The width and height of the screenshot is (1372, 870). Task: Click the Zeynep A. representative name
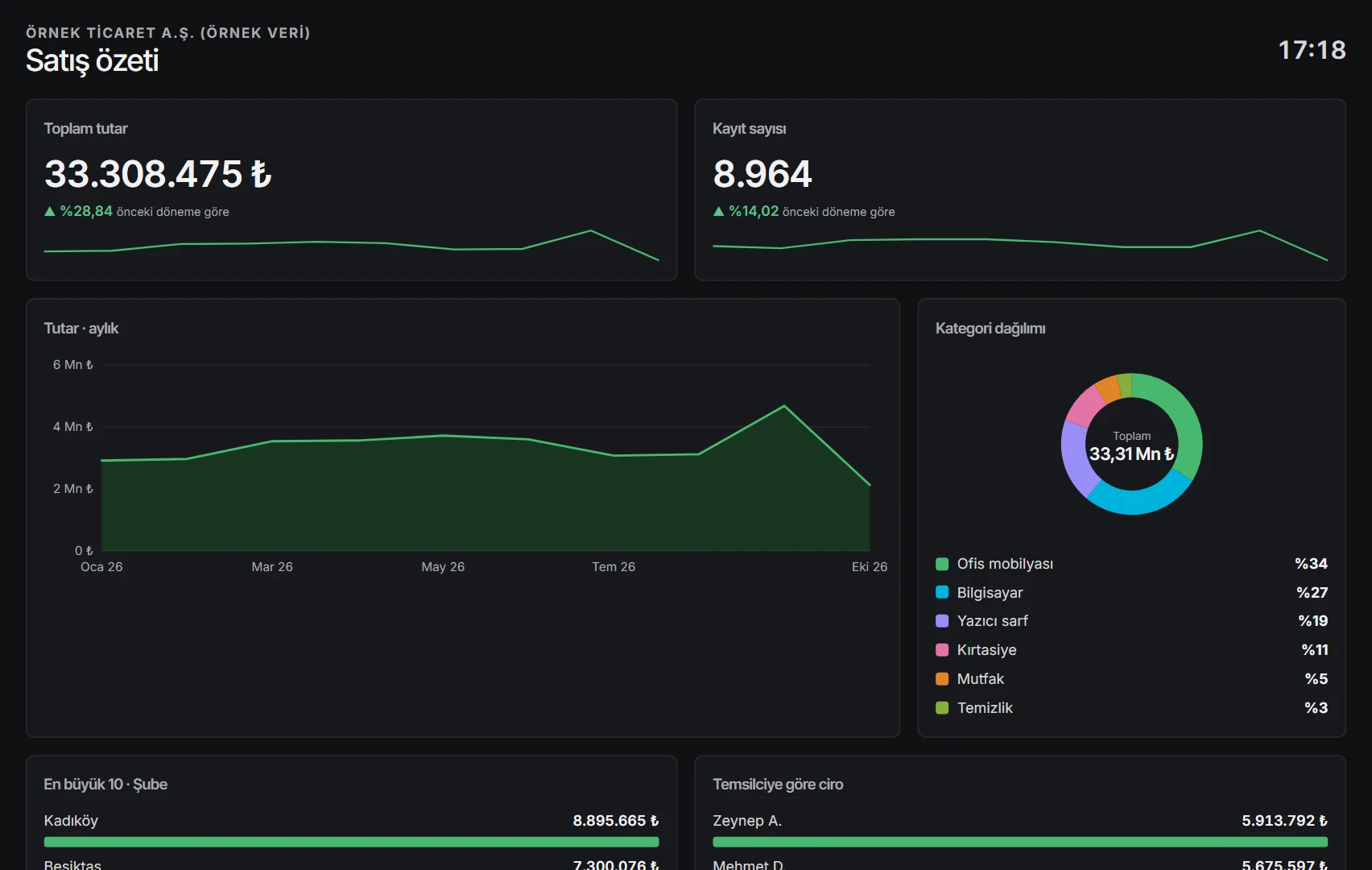pyautogui.click(x=747, y=821)
